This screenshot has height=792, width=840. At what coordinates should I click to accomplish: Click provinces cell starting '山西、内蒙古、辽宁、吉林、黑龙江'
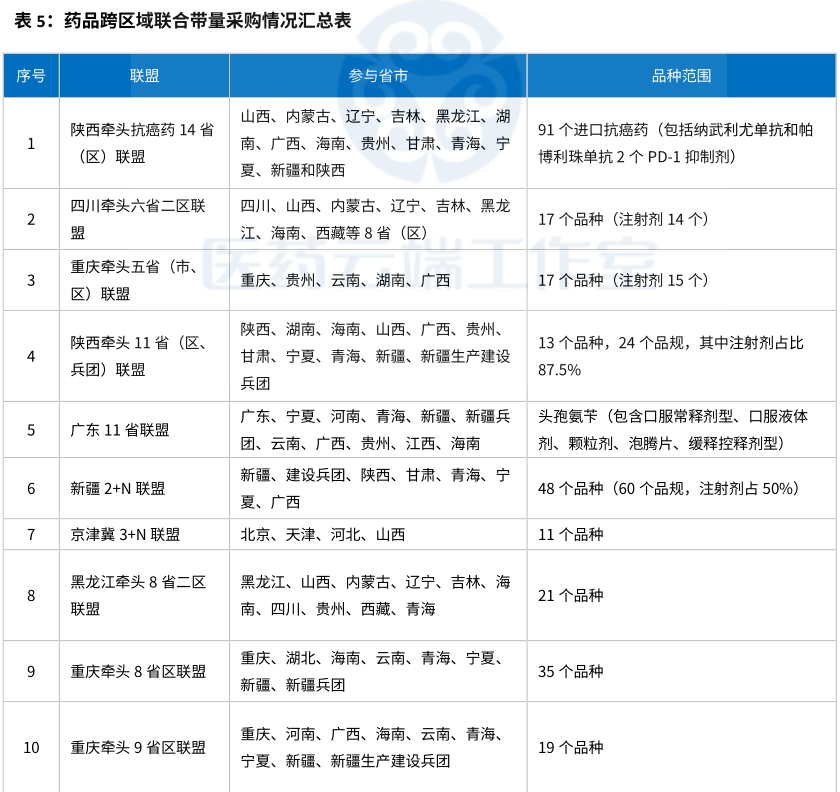click(378, 143)
